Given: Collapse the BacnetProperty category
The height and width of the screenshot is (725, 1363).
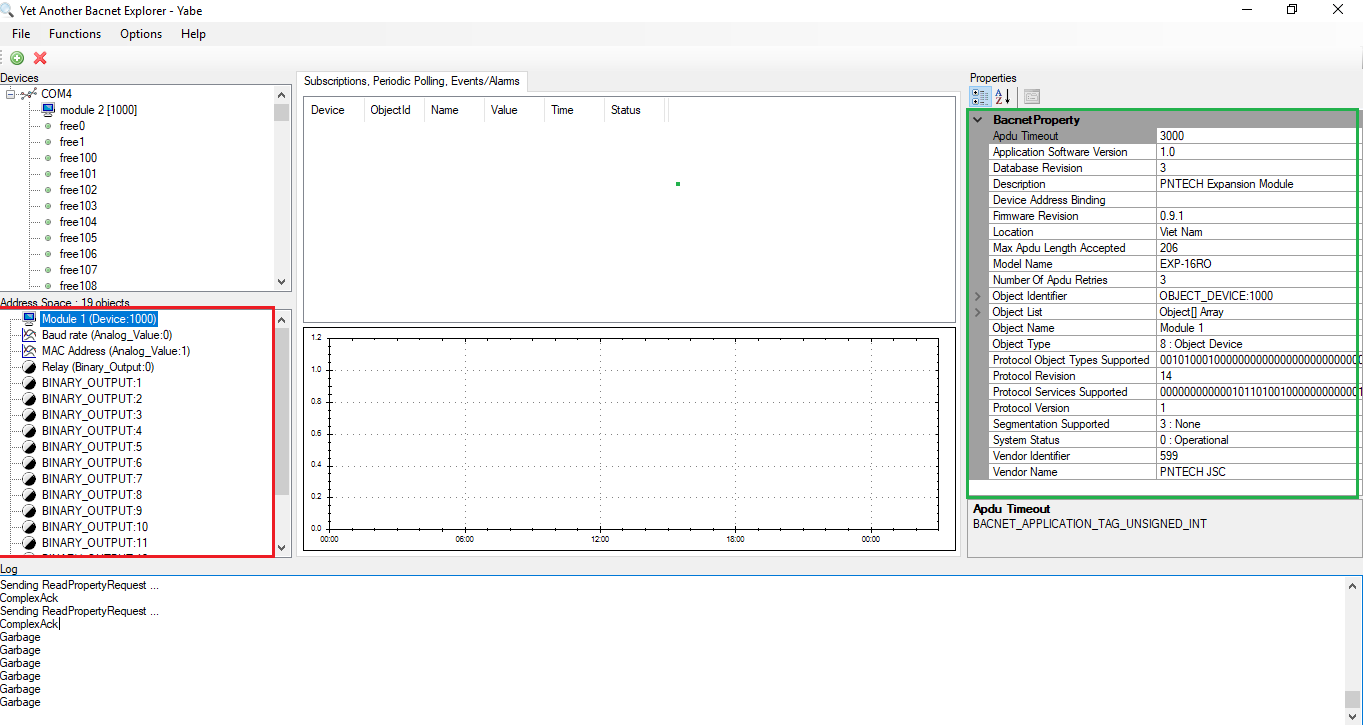Looking at the screenshot, I should [x=978, y=120].
